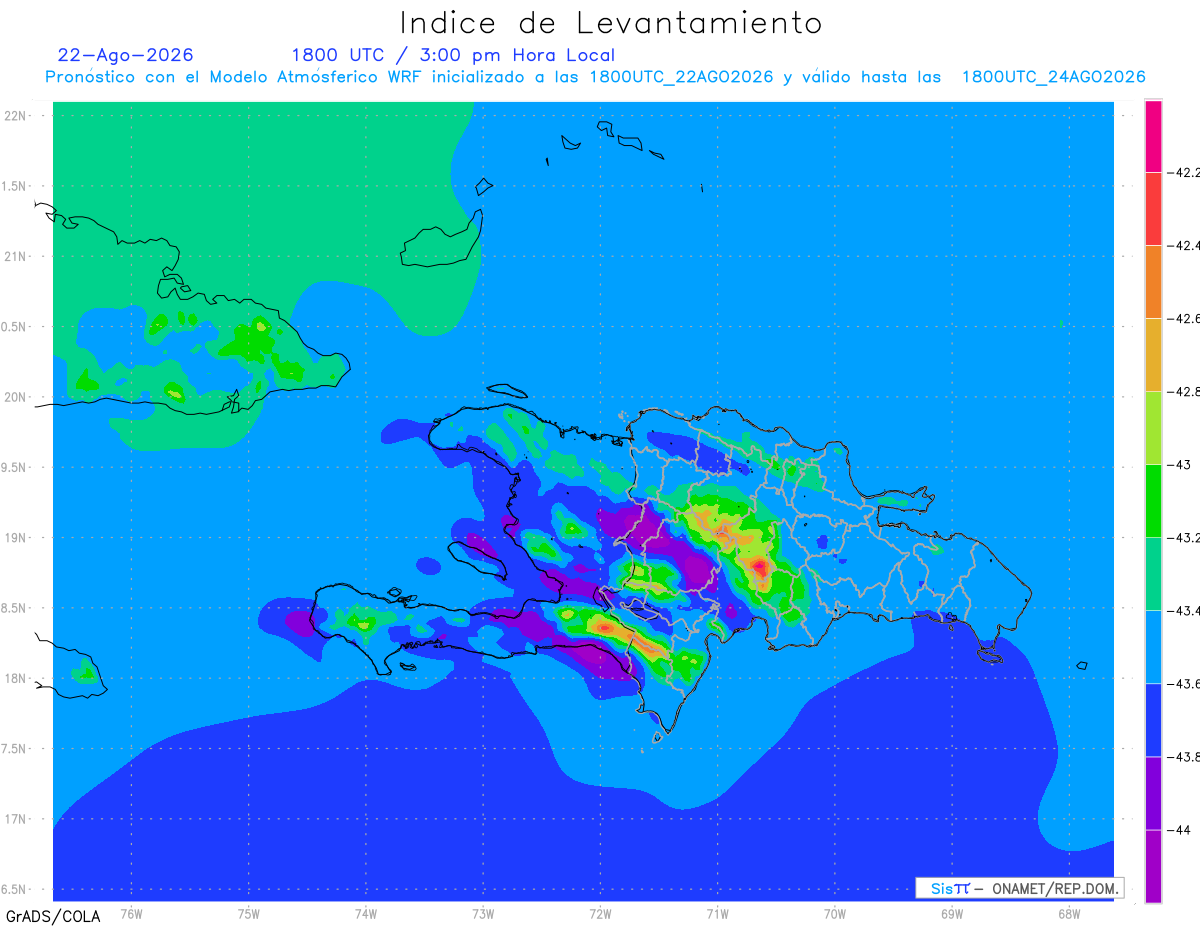The image size is (1200, 927).
Task: Select the dark blue legend swatch below -43.6
Action: point(1153,720)
